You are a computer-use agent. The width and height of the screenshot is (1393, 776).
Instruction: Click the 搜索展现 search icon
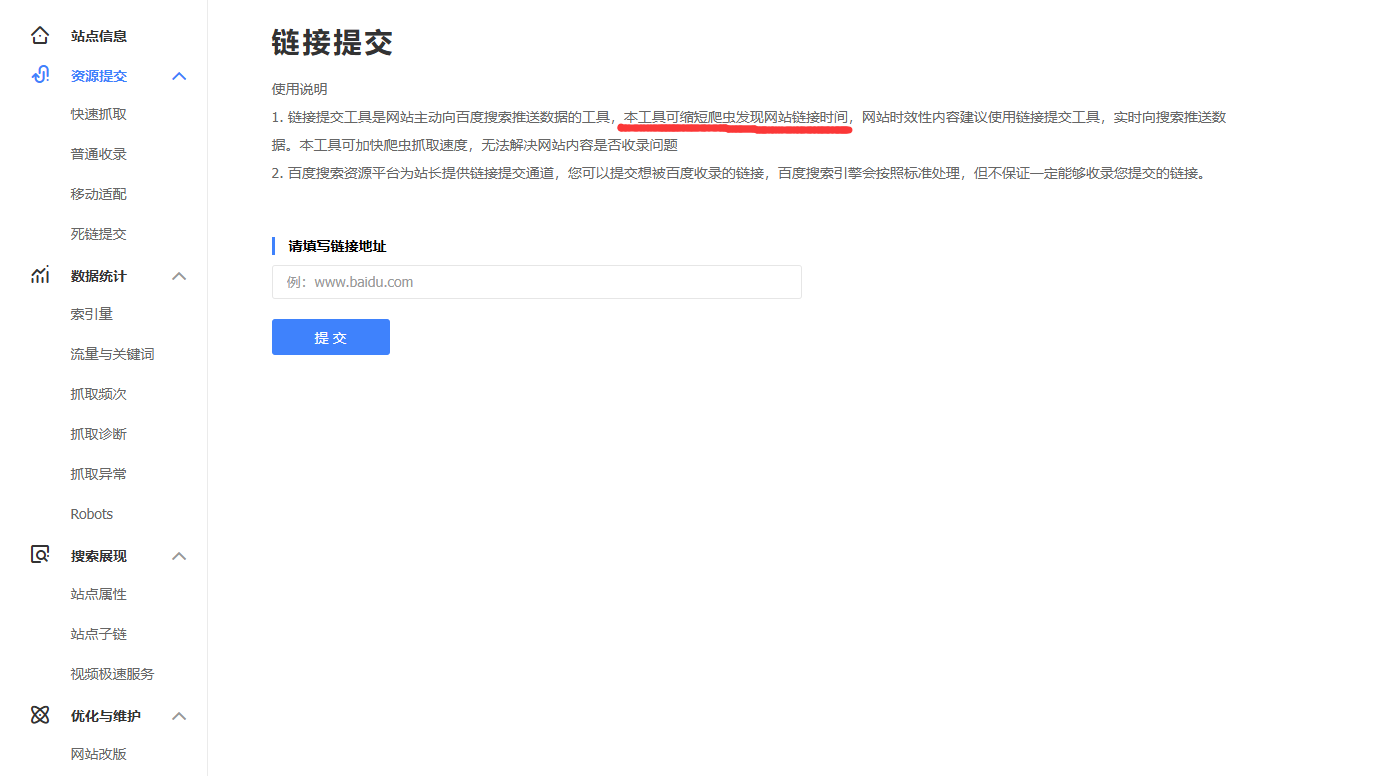coord(40,555)
